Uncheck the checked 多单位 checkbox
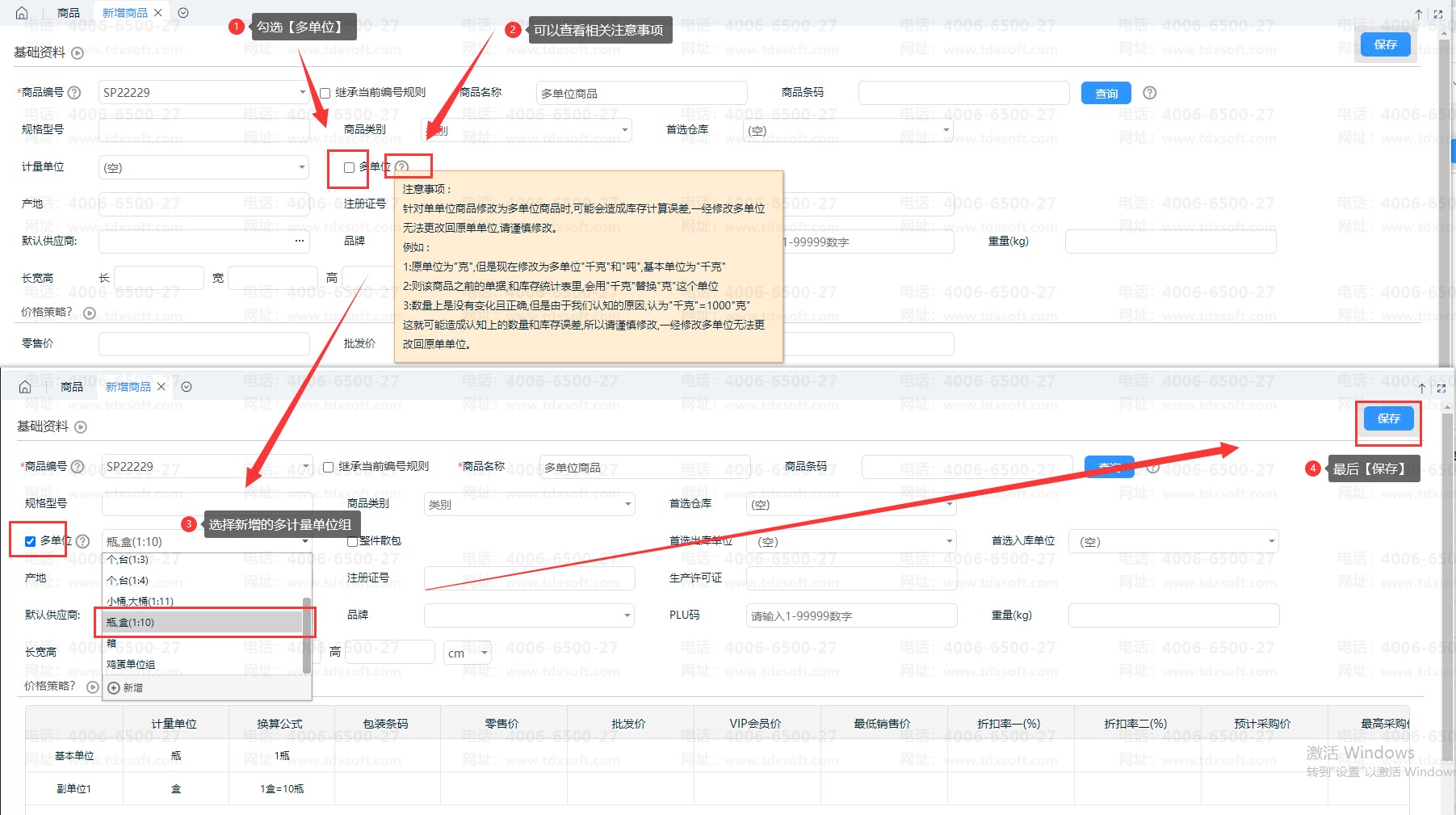Viewport: 1456px width, 815px height. [x=31, y=541]
